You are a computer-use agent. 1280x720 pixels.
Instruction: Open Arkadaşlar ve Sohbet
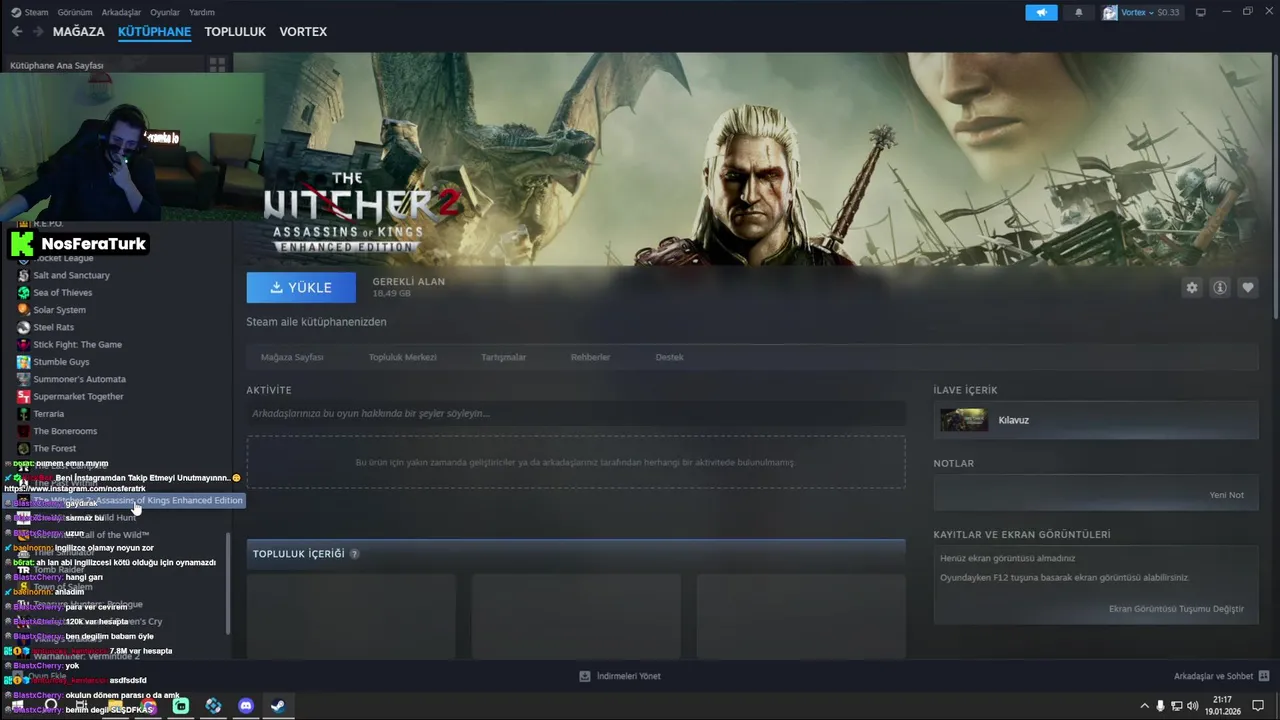(1221, 676)
